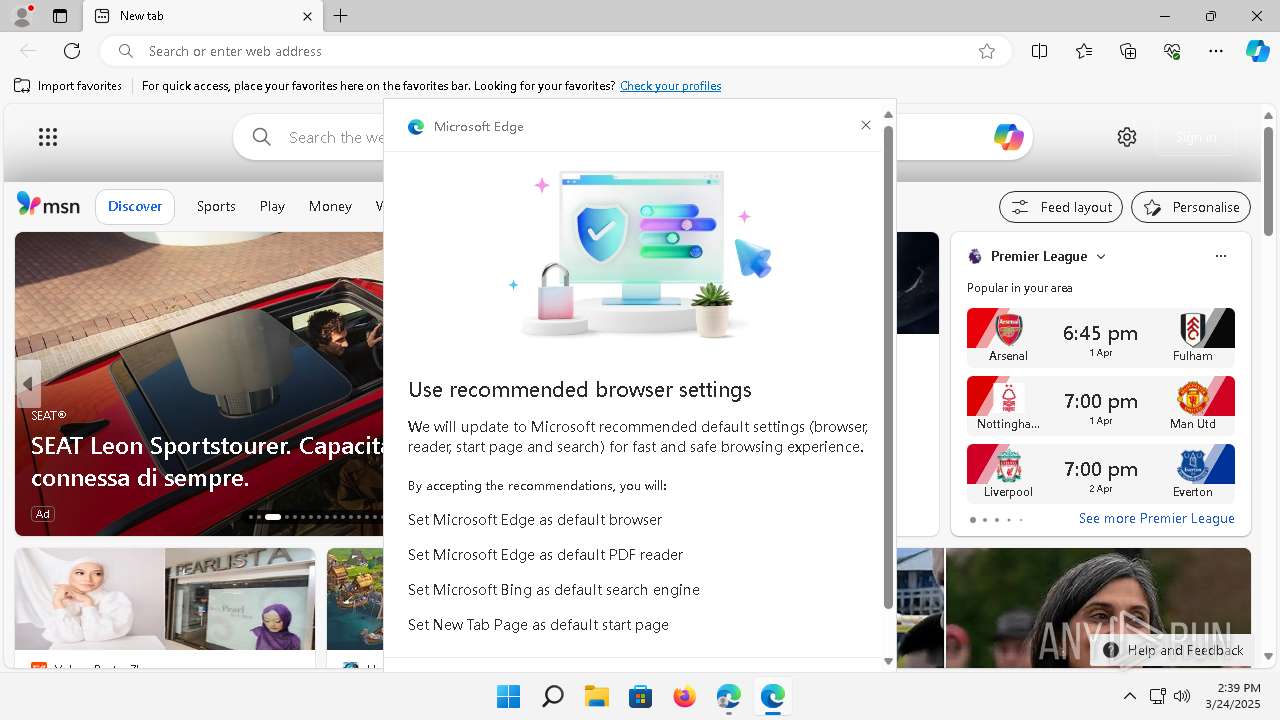Open the tab actions menu icon
The image size is (1280, 720).
point(60,16)
